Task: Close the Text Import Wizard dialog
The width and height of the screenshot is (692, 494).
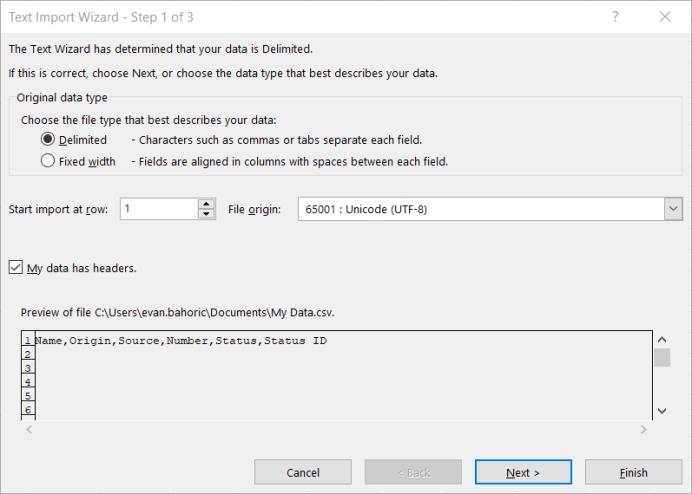Action: (x=665, y=17)
